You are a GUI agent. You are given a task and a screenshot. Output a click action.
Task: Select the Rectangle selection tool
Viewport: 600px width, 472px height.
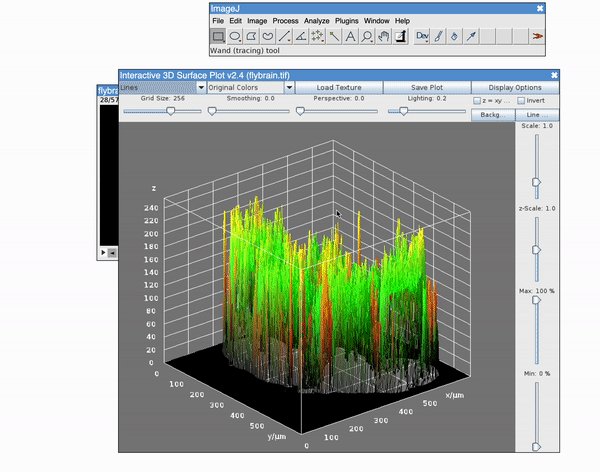[218, 36]
